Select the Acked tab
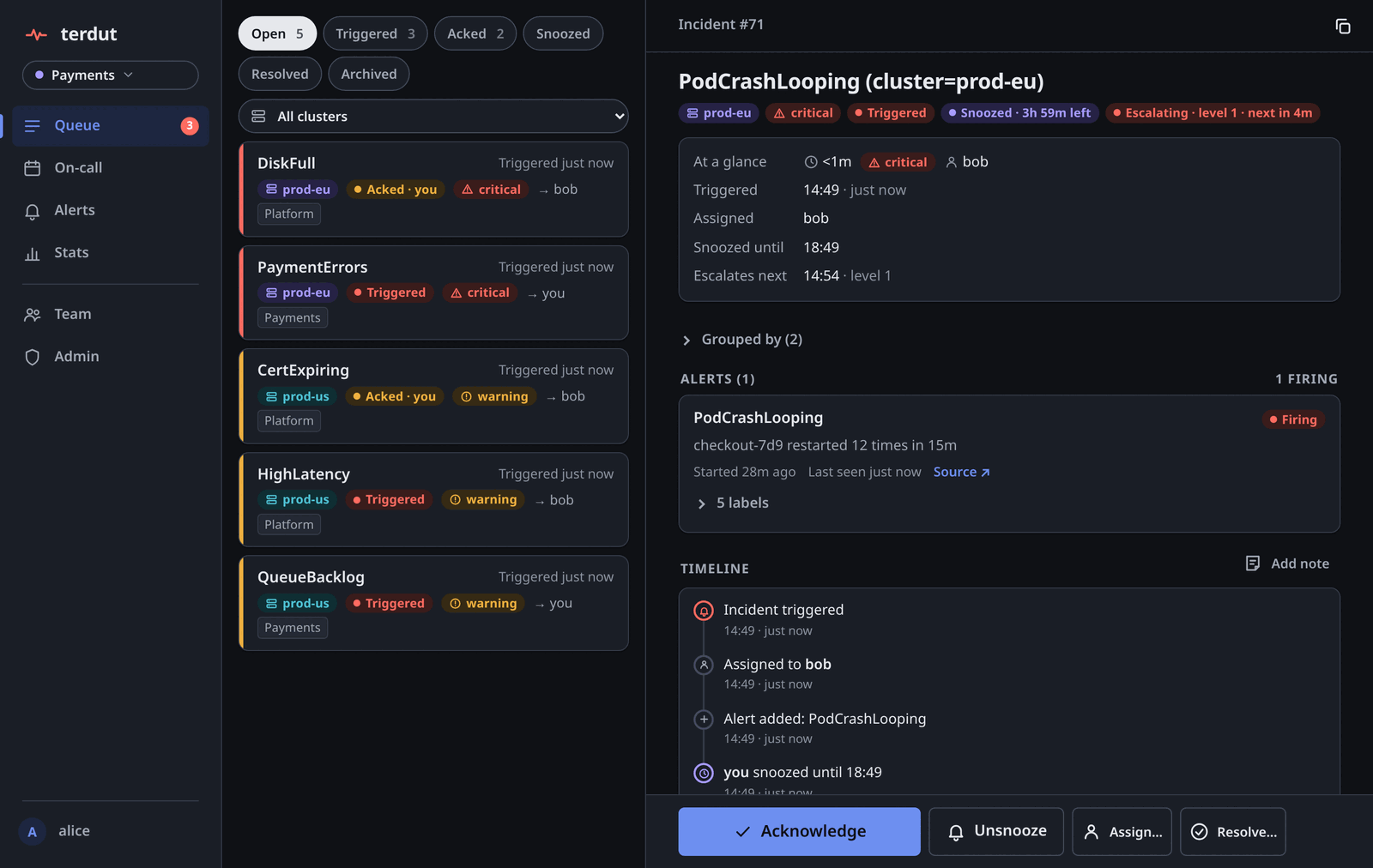The height and width of the screenshot is (868, 1373). click(475, 33)
